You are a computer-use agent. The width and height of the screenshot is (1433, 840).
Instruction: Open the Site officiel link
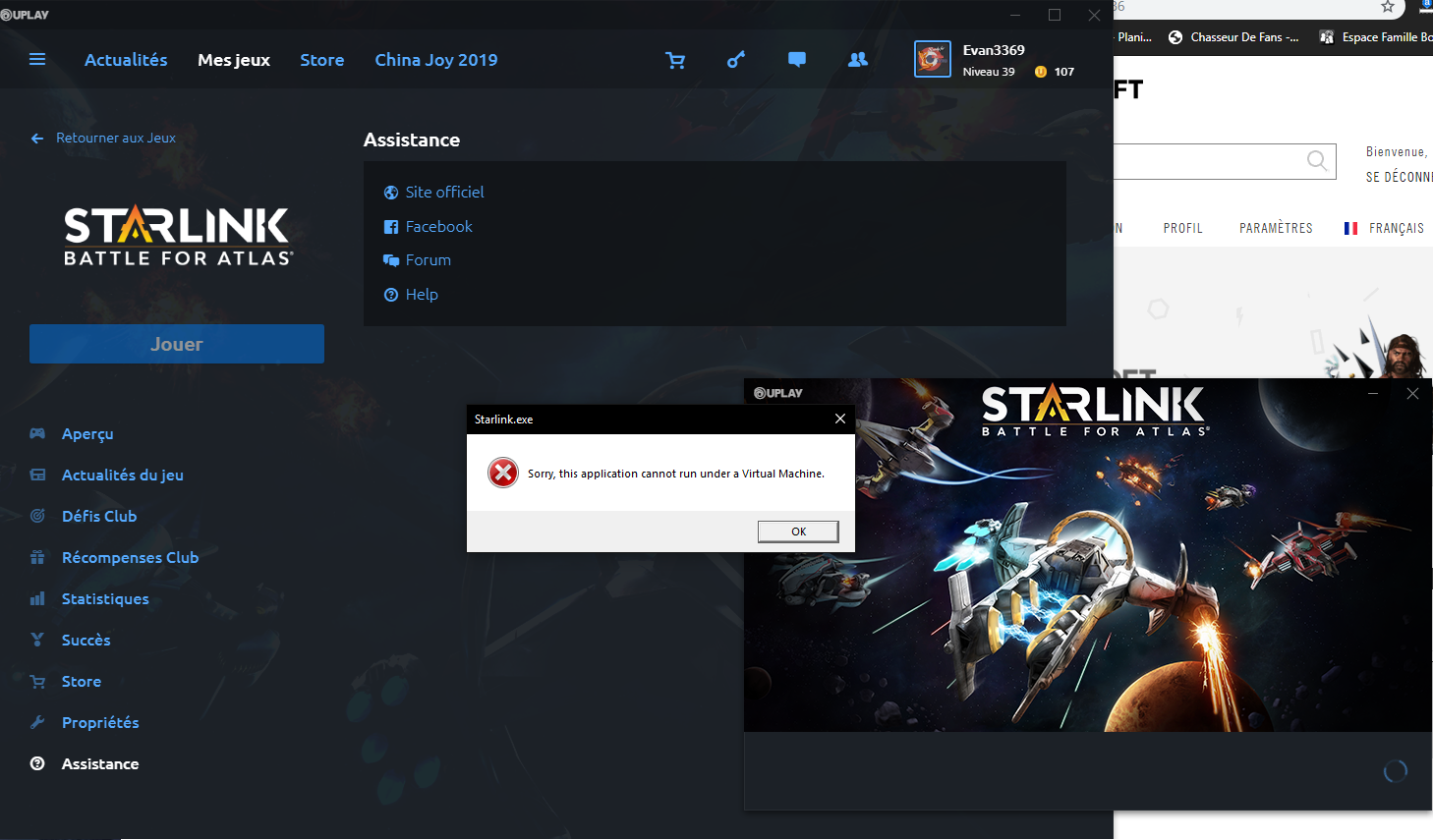pyautogui.click(x=445, y=193)
